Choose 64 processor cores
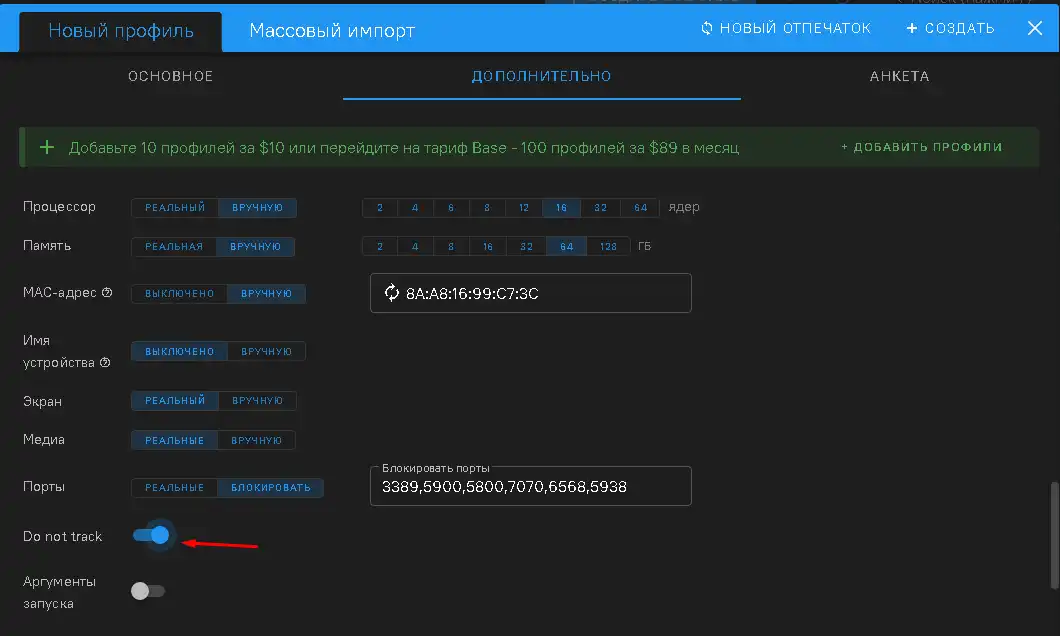1060x636 pixels. [640, 207]
